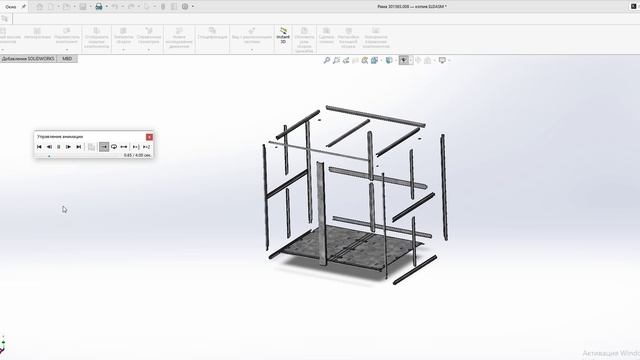The height and width of the screenshot is (360, 640).
Task: Pause the animation playback
Action: [58, 147]
